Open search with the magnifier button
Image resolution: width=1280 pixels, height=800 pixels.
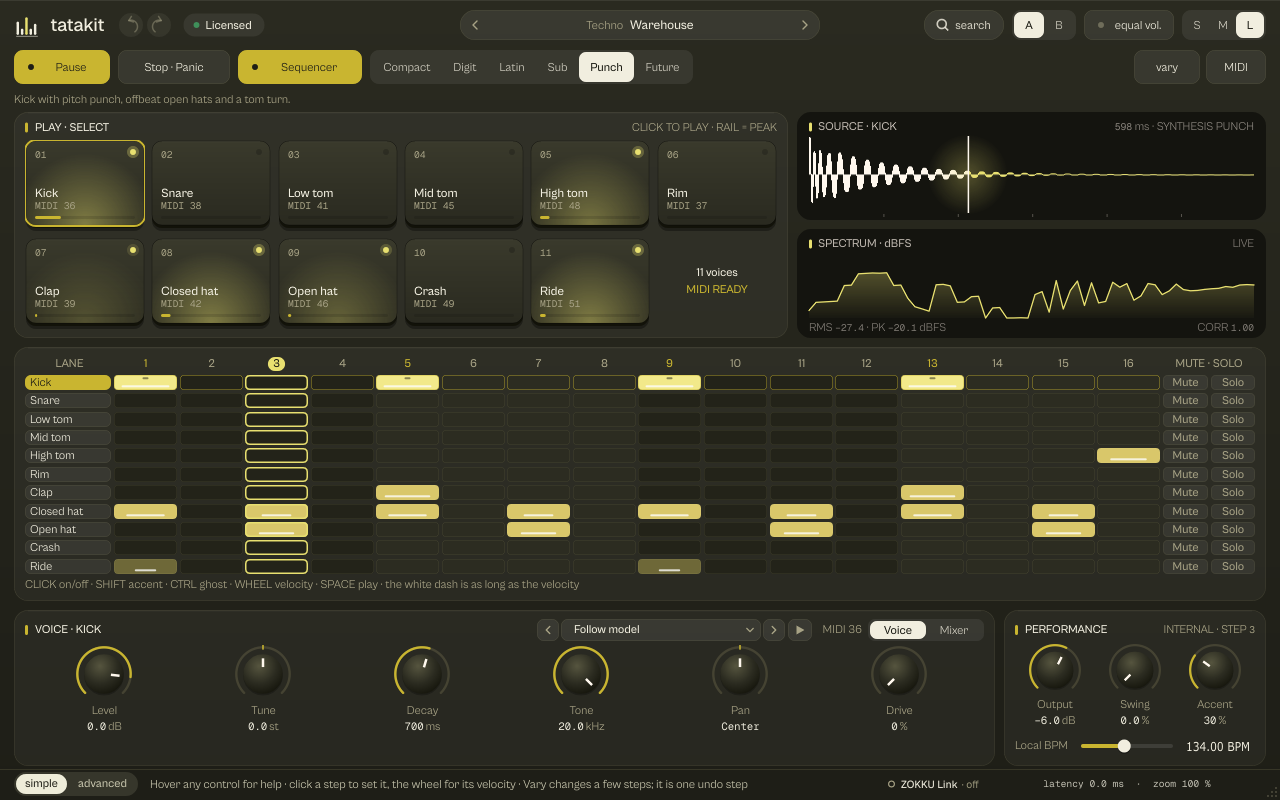coord(963,25)
